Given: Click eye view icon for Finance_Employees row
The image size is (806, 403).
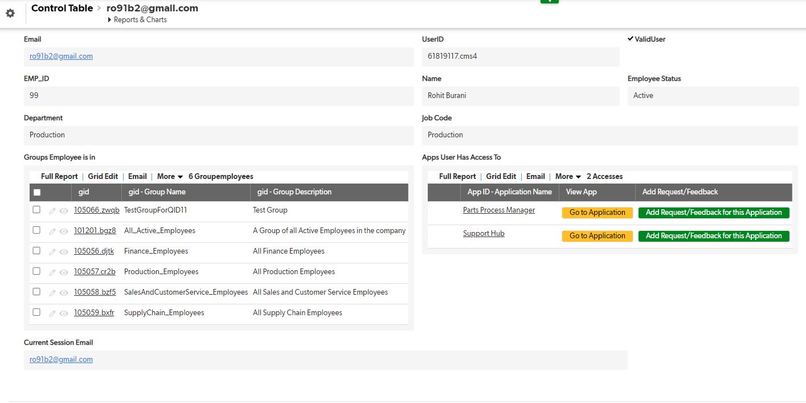Looking at the screenshot, I should coord(64,252).
